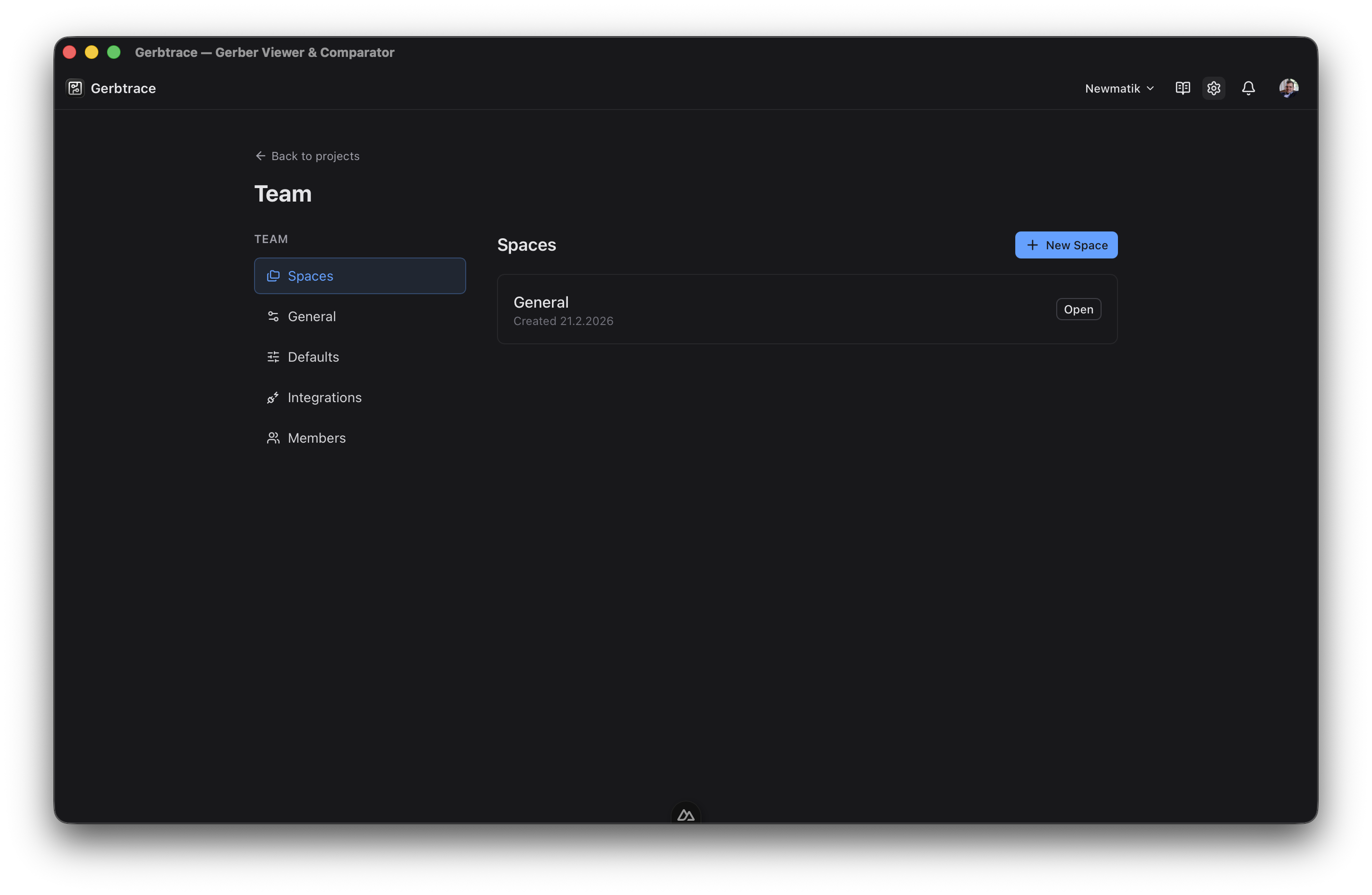Go back to projects
The width and height of the screenshot is (1372, 895).
[307, 156]
